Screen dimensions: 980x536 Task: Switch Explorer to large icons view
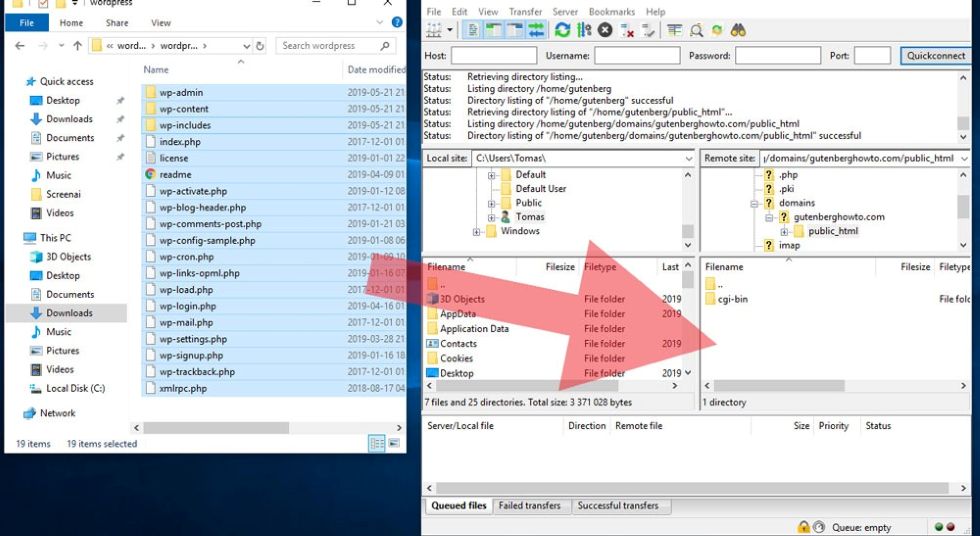pyautogui.click(x=394, y=444)
